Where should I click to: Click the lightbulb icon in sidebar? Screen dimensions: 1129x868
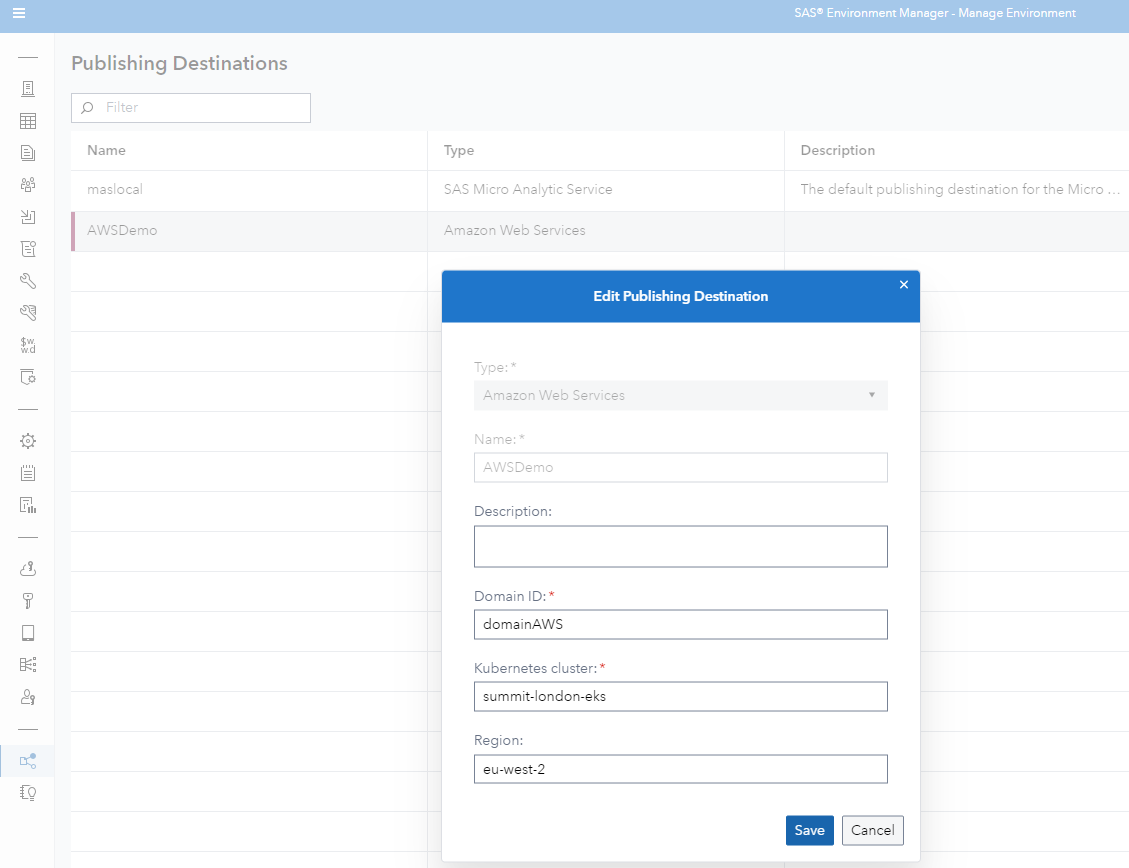[28, 793]
